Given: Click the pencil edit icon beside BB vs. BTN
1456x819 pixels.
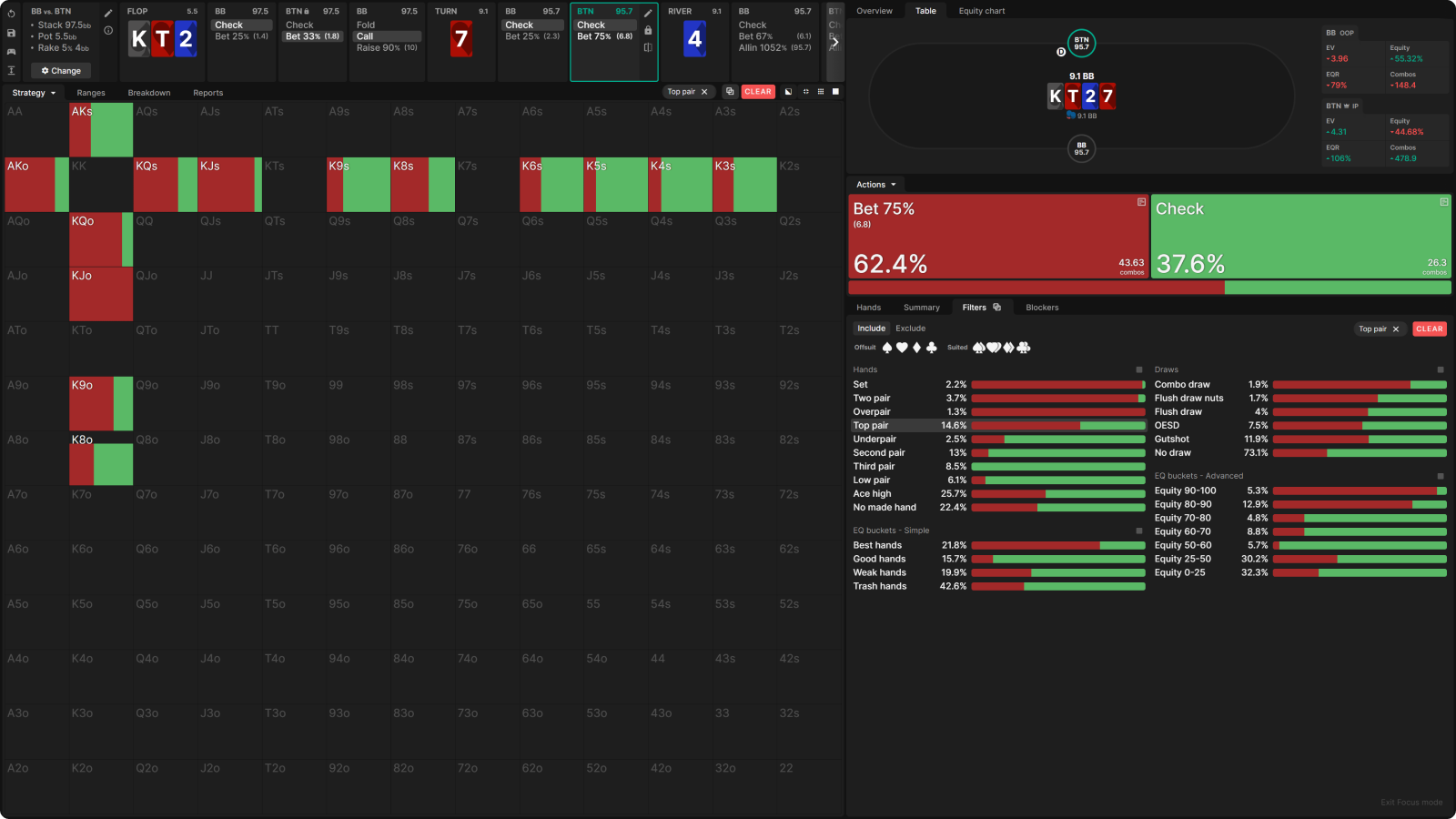Looking at the screenshot, I should [x=108, y=14].
